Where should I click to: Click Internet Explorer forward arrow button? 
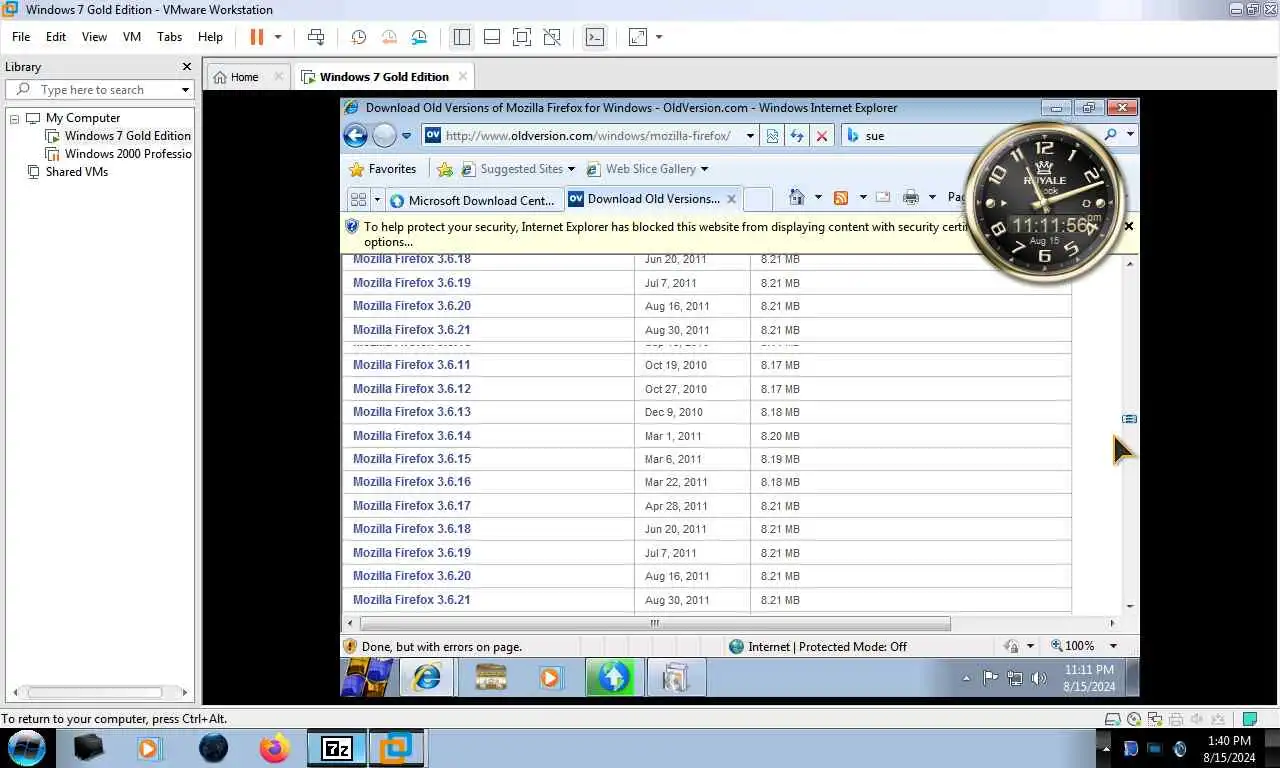(x=384, y=135)
